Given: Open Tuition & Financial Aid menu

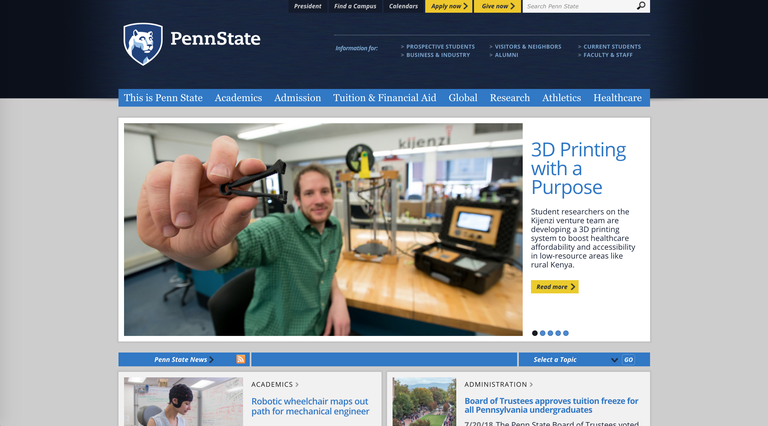Looking at the screenshot, I should point(384,97).
